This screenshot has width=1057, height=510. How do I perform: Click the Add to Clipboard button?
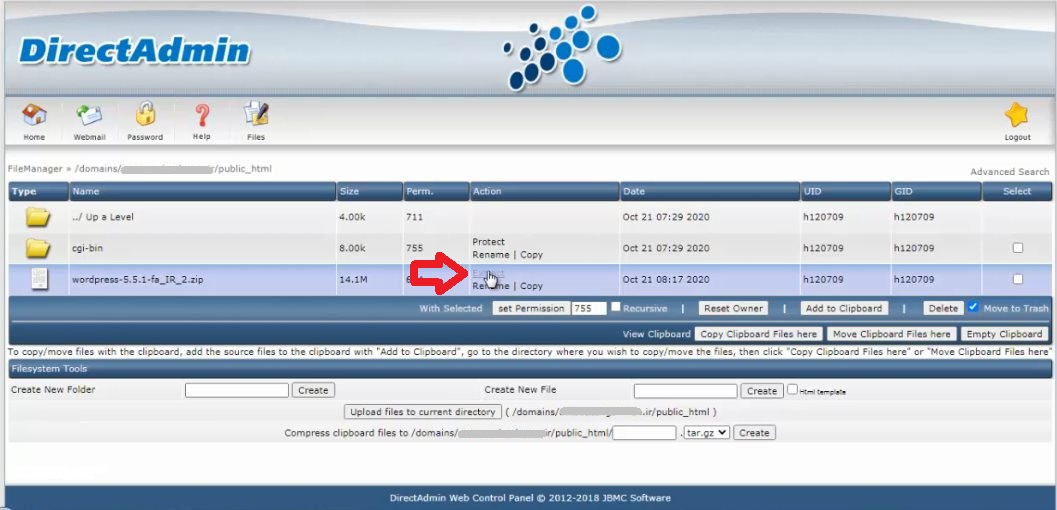point(844,309)
